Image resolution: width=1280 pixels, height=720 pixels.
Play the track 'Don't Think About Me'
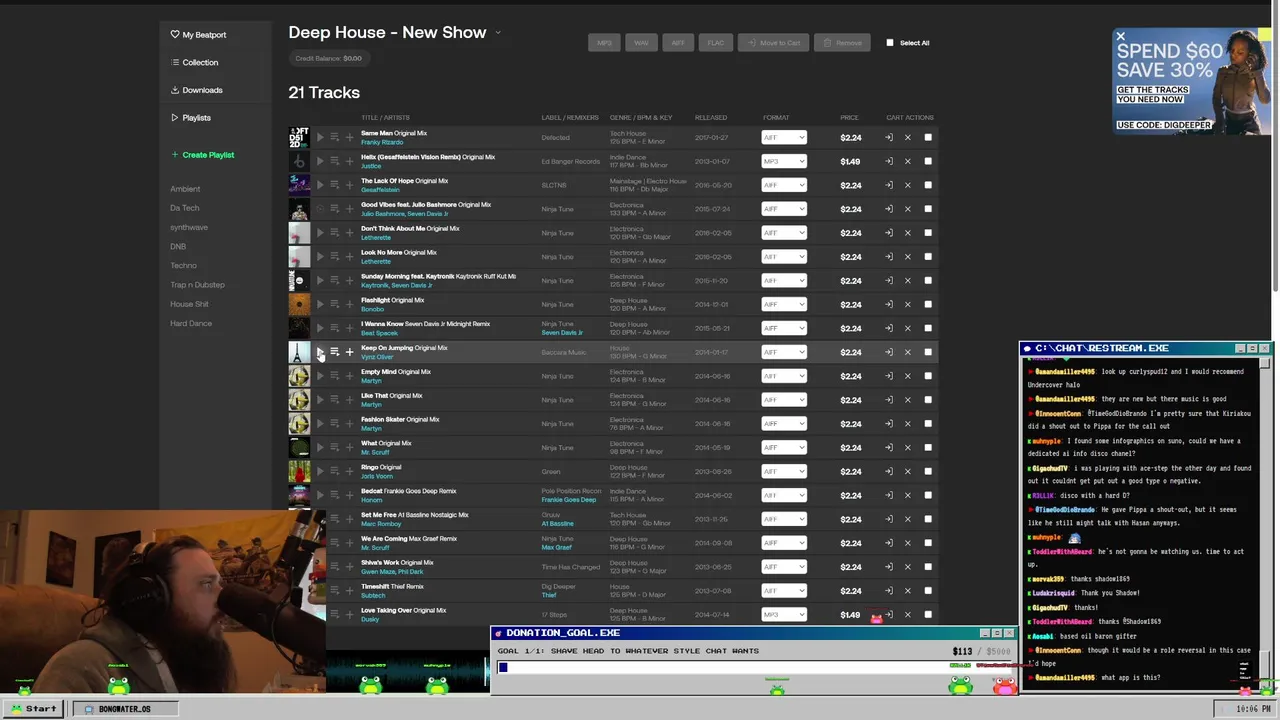(x=320, y=233)
